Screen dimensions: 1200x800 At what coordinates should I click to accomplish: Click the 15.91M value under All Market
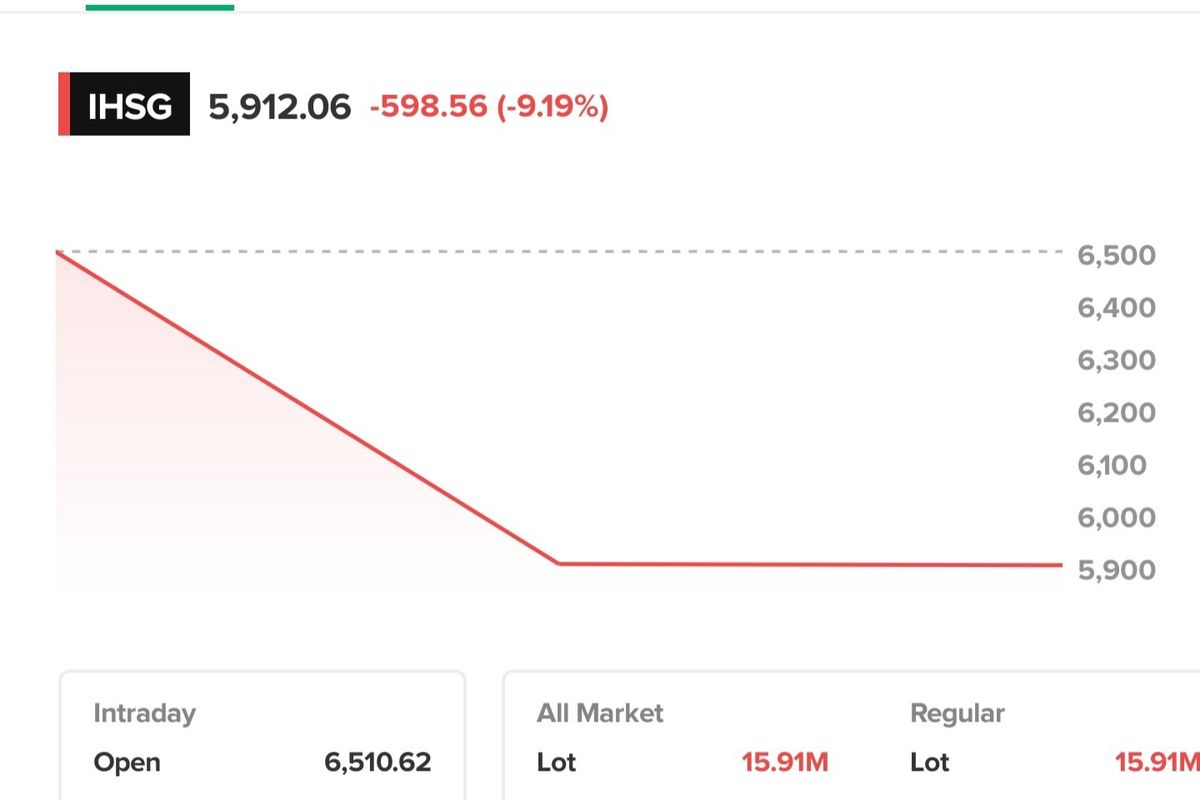(785, 762)
